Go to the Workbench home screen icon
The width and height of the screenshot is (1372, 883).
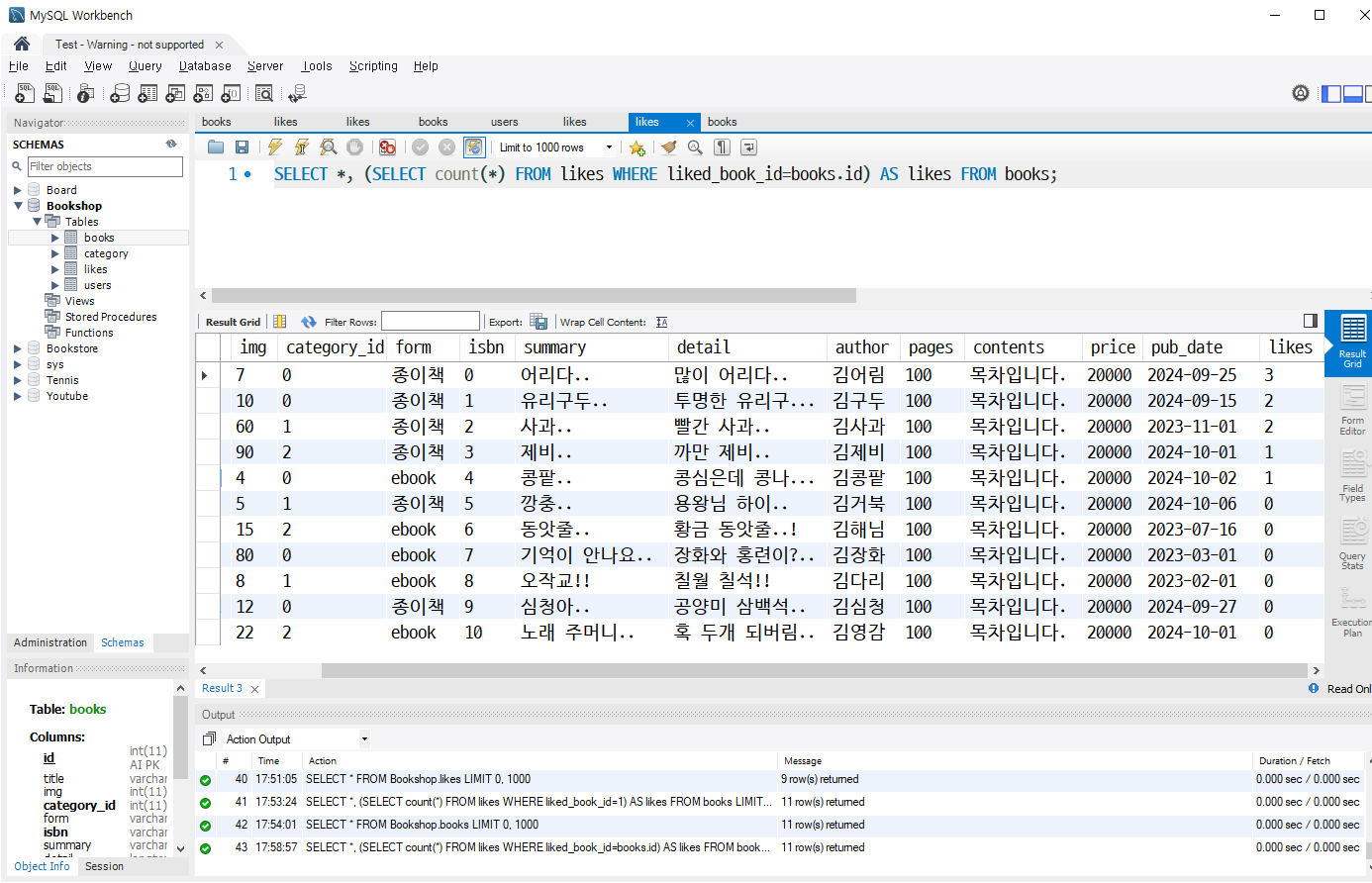click(x=22, y=44)
